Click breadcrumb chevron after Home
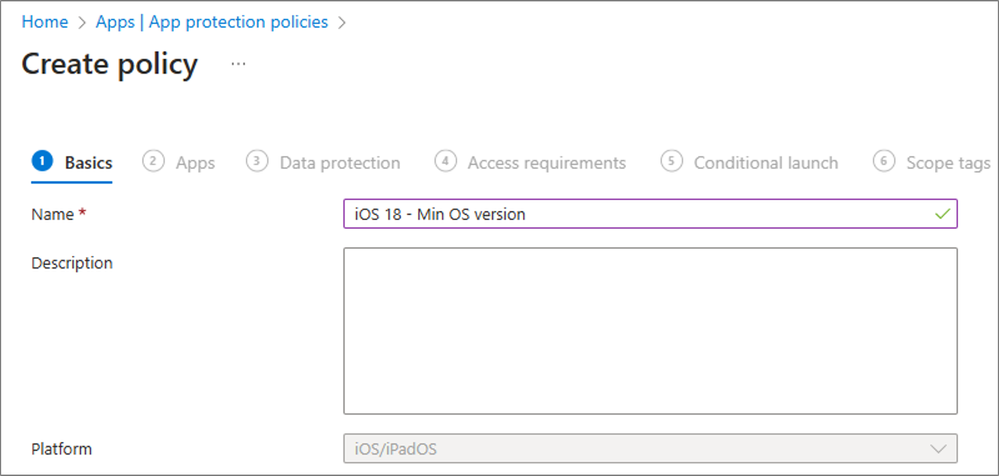Viewport: 999px width, 476px height. click(82, 22)
